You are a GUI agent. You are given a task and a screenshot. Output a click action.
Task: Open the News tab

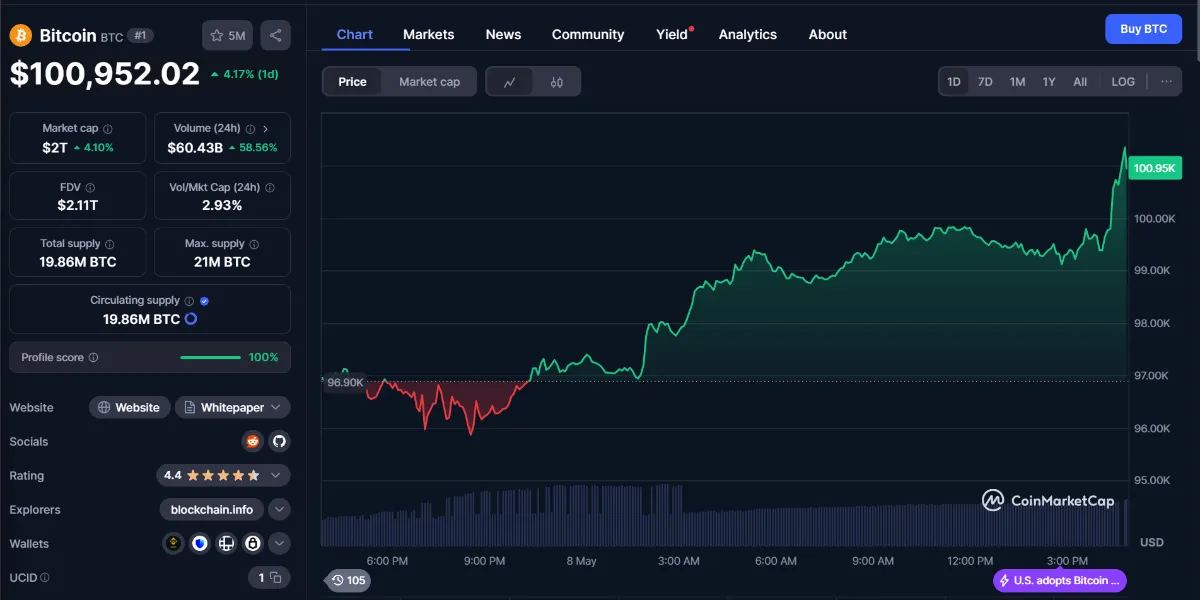click(503, 34)
